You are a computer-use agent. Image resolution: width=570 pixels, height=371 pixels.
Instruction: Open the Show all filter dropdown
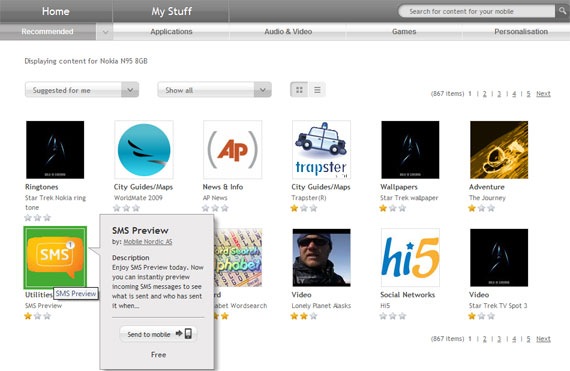[214, 90]
